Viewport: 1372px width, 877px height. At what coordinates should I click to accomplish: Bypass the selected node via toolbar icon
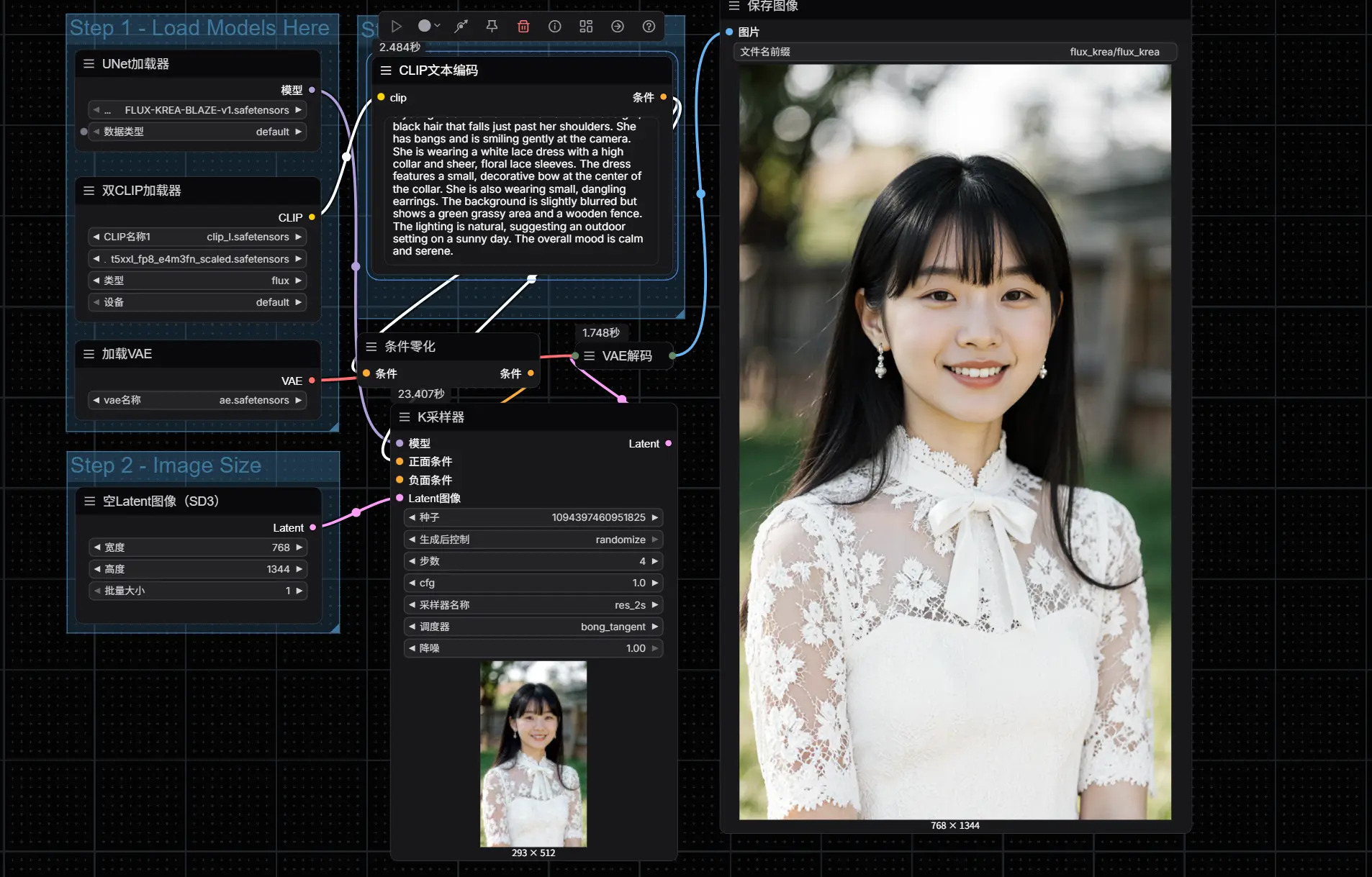(461, 27)
